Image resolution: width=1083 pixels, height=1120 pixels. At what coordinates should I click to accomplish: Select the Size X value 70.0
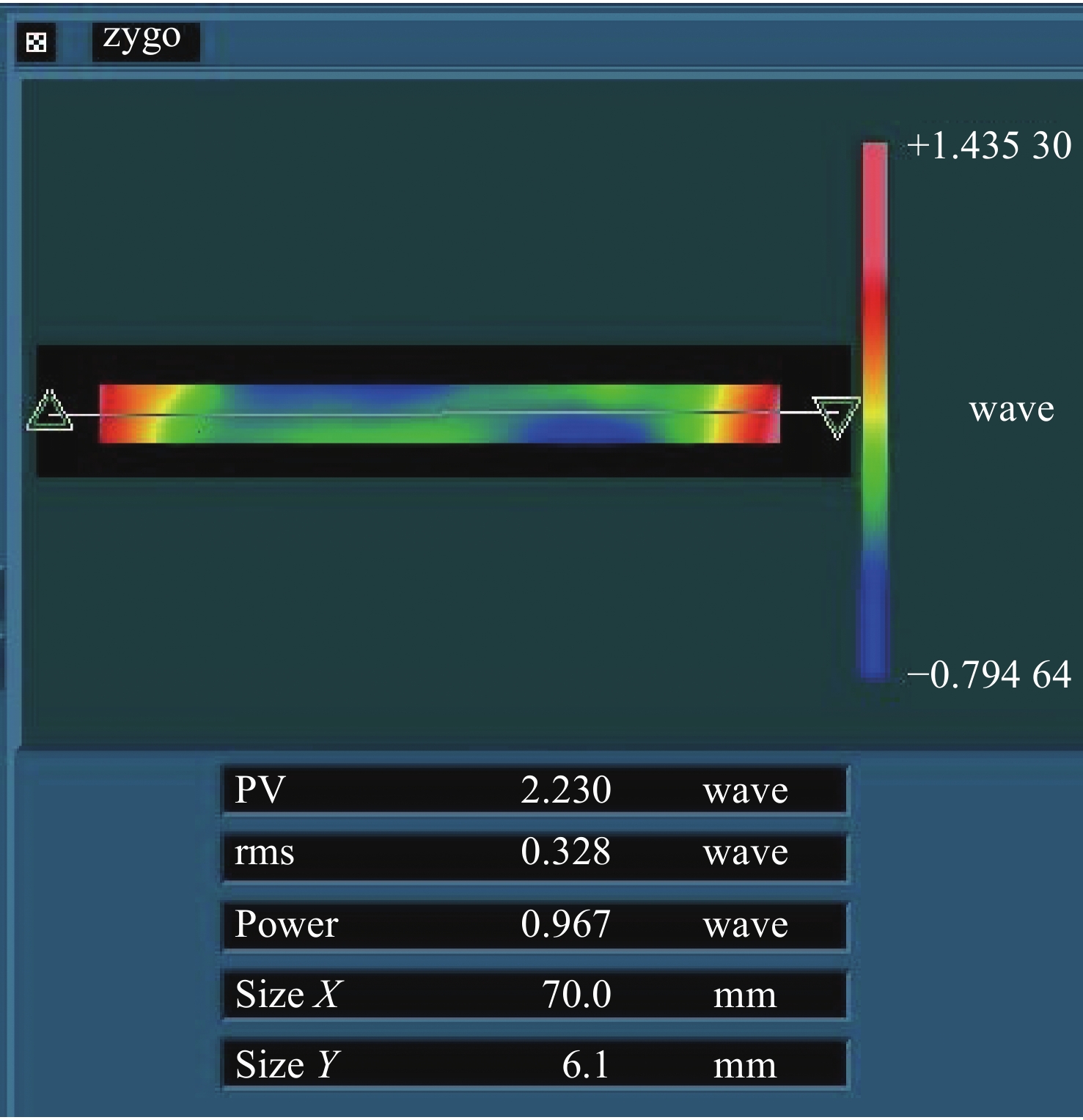[576, 995]
